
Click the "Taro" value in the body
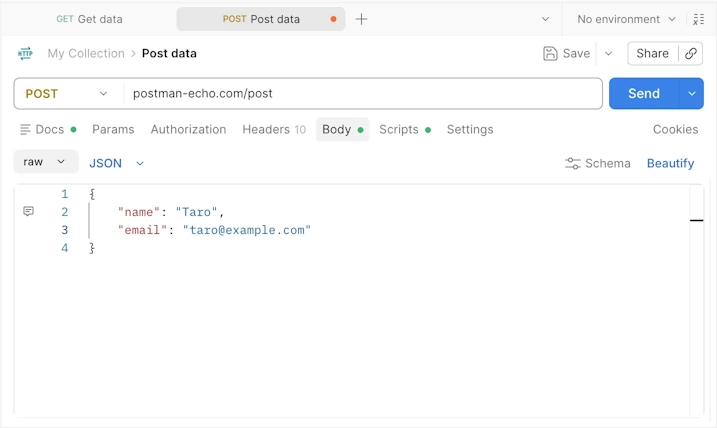click(x=196, y=212)
